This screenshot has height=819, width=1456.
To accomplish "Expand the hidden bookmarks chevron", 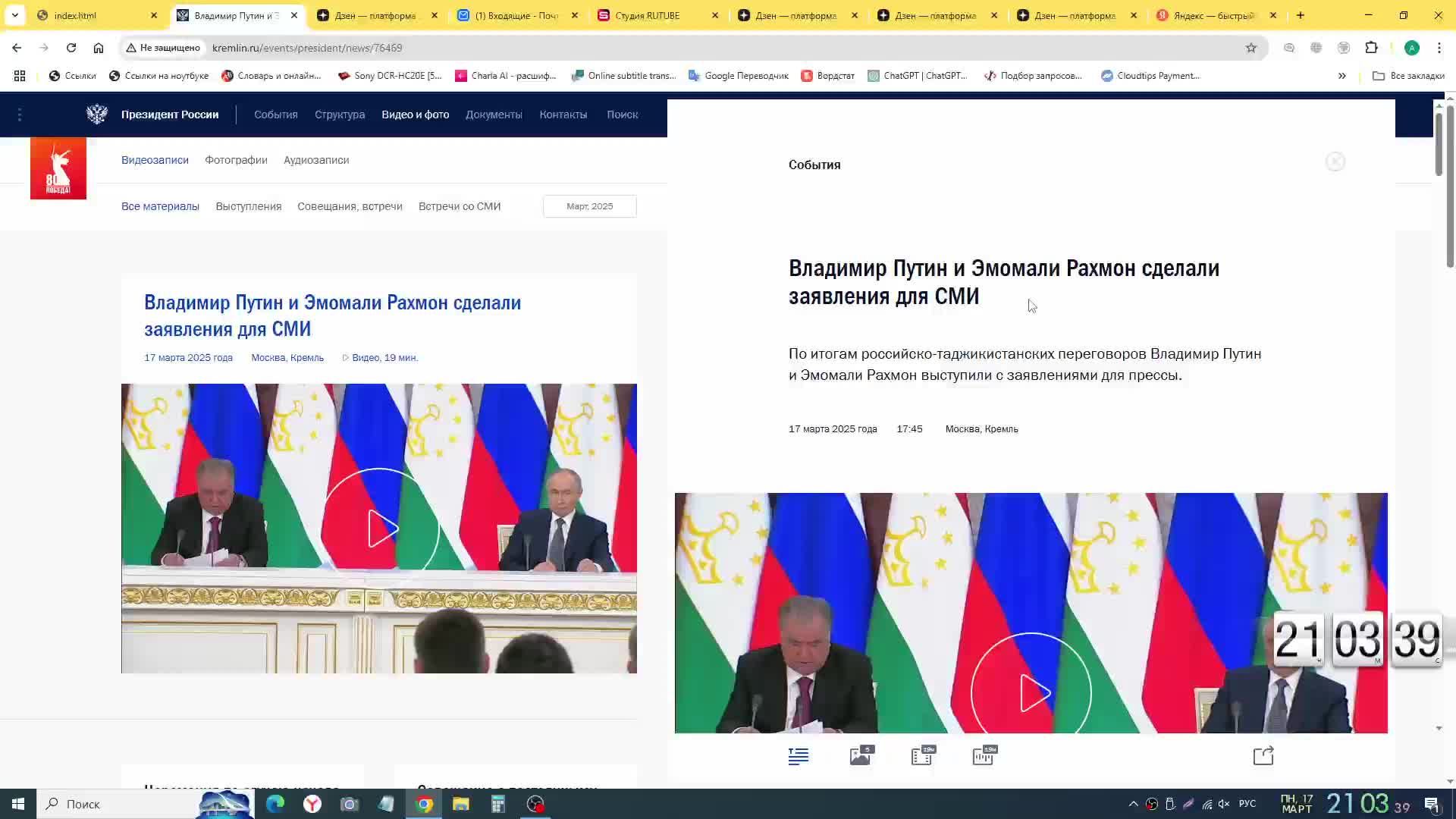I will pyautogui.click(x=1342, y=76).
